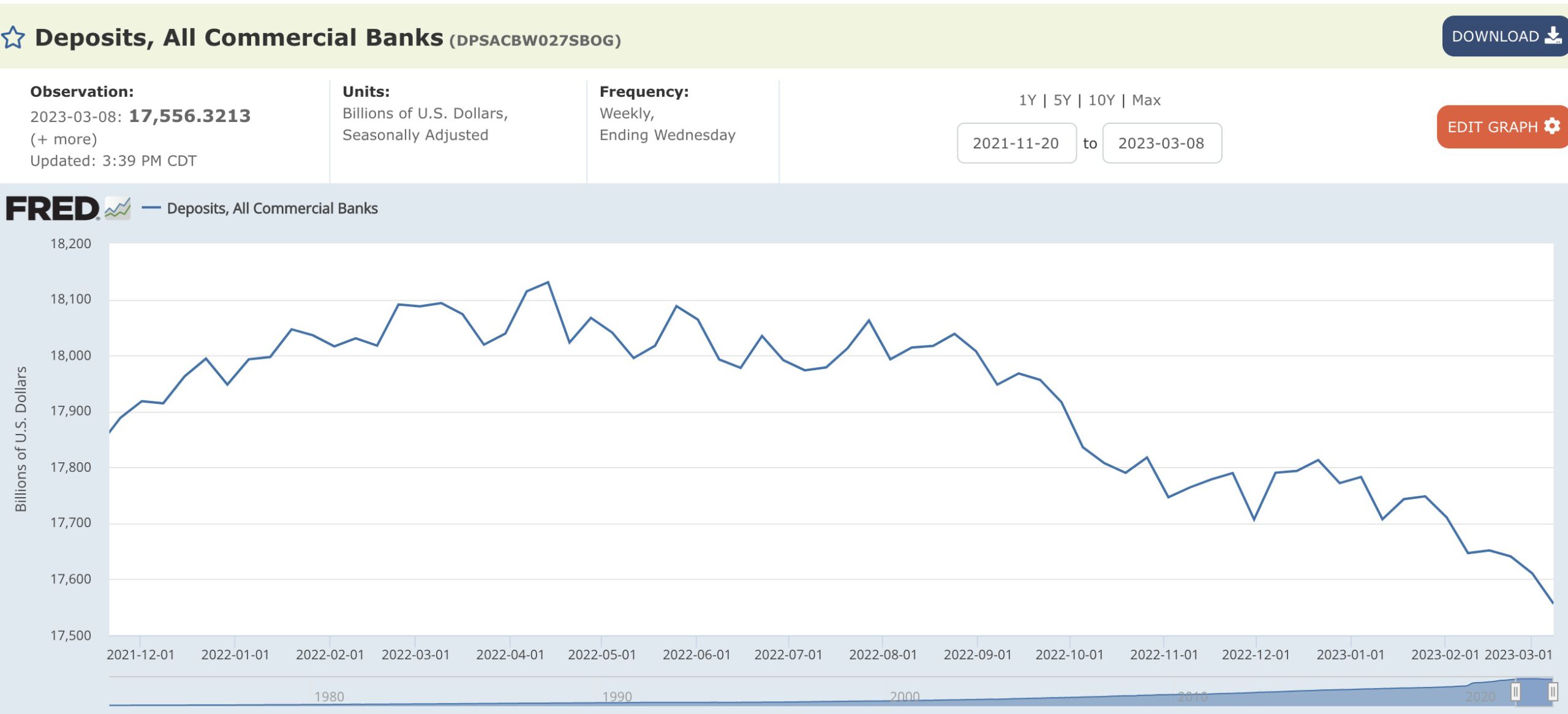Select the 5Y range

click(1061, 100)
